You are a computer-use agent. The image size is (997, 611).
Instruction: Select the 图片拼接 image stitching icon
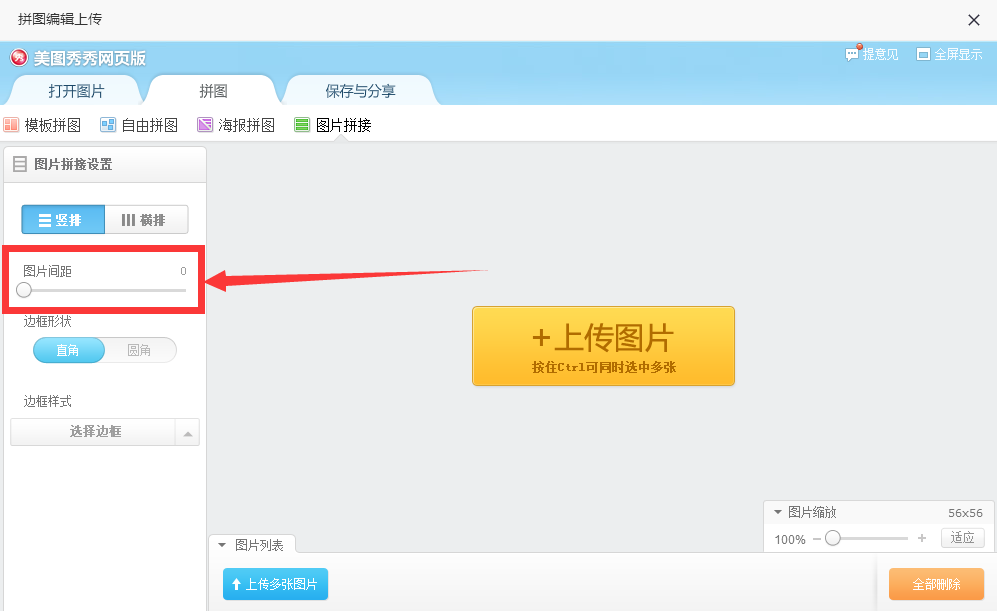tap(302, 125)
